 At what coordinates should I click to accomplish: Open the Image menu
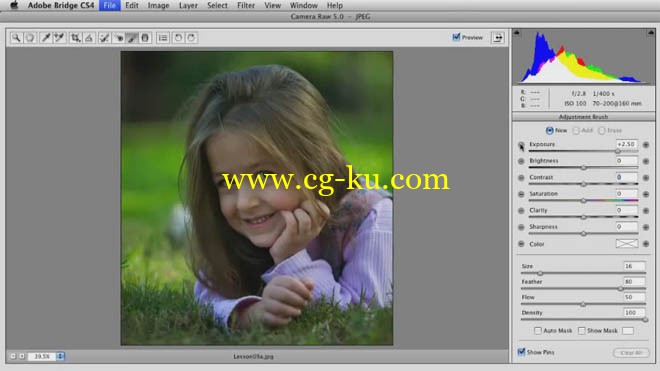[x=158, y=5]
